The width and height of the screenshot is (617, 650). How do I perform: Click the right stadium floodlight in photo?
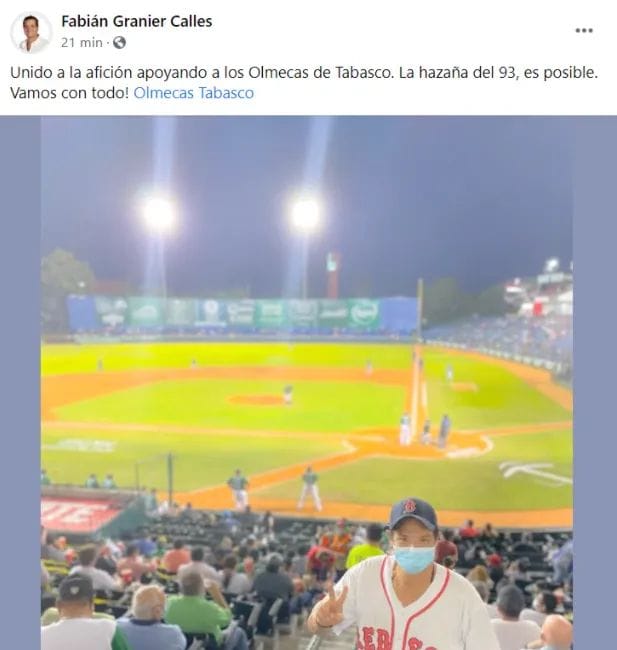(305, 214)
